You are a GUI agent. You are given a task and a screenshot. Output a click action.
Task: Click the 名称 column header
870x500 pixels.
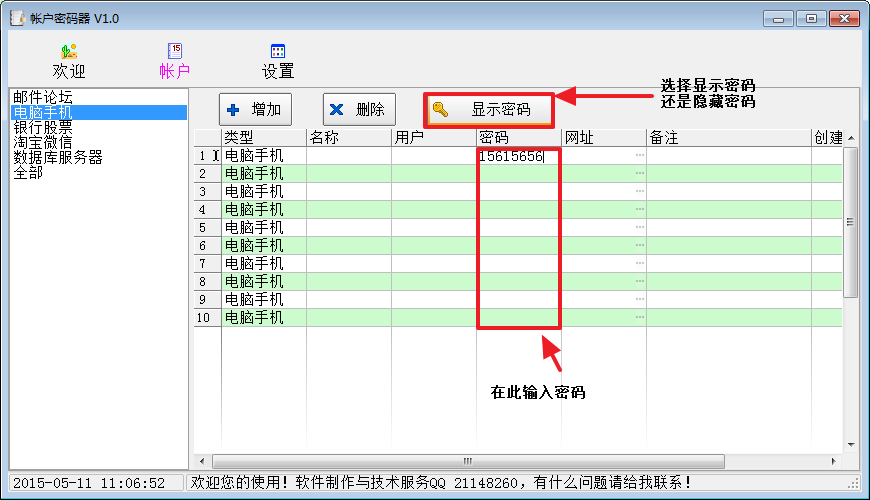pos(349,138)
